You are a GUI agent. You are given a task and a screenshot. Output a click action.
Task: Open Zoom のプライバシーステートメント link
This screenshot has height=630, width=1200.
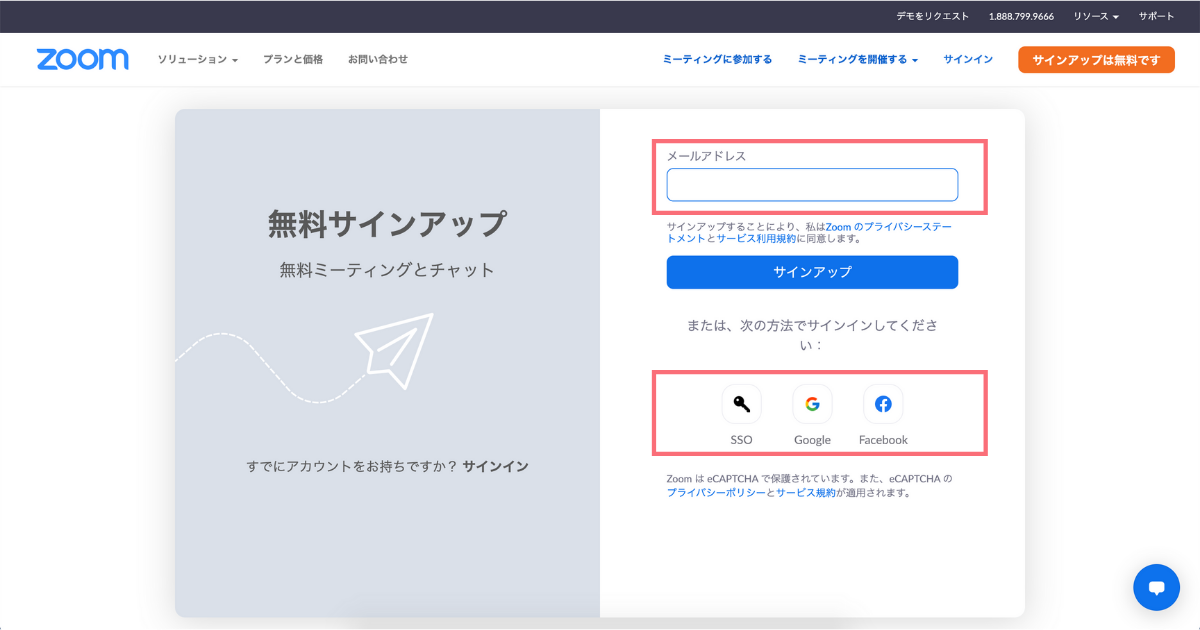point(899,226)
